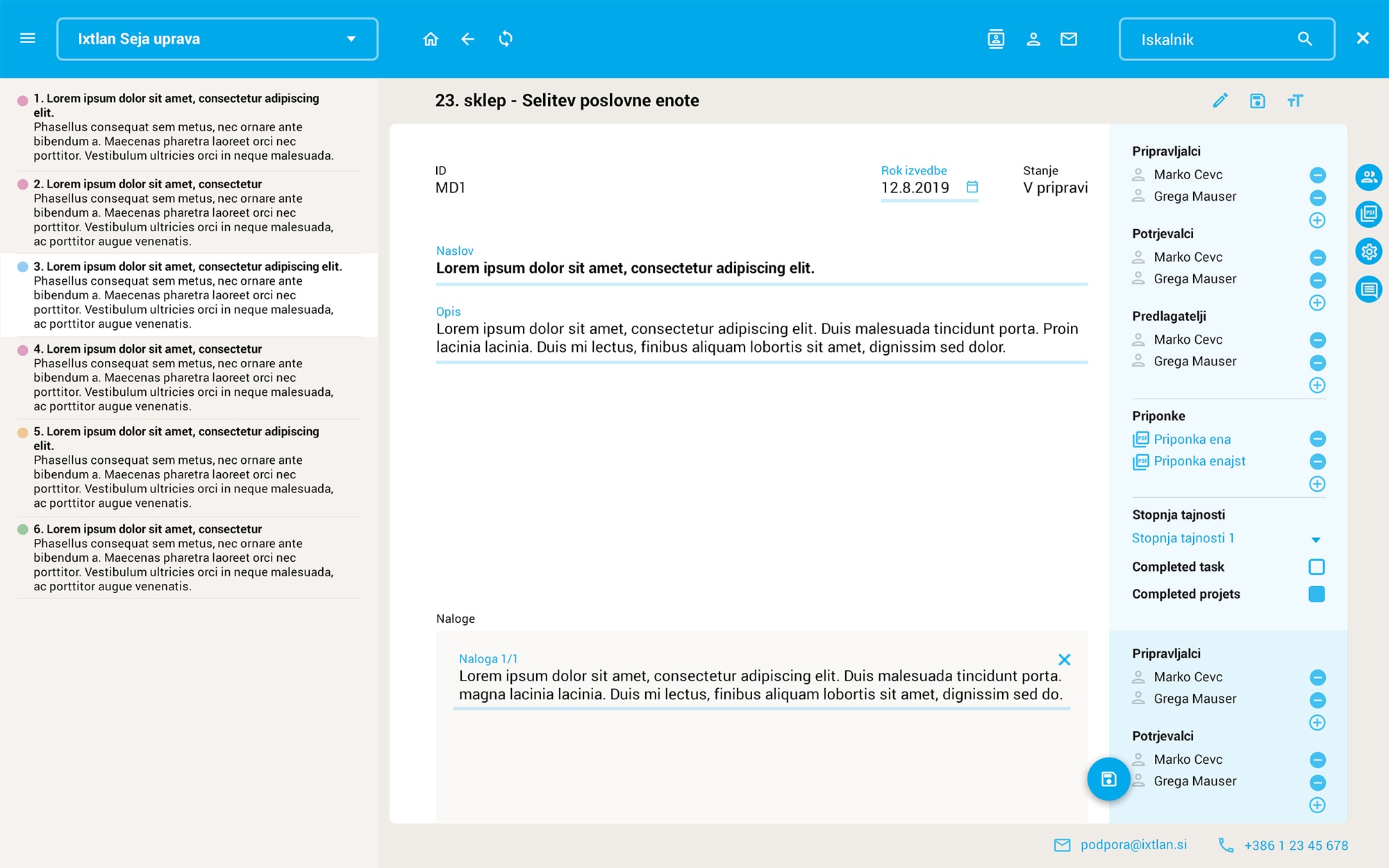Viewport: 1389px width, 868px height.
Task: Open the contacts badge icon in header
Action: tap(996, 39)
